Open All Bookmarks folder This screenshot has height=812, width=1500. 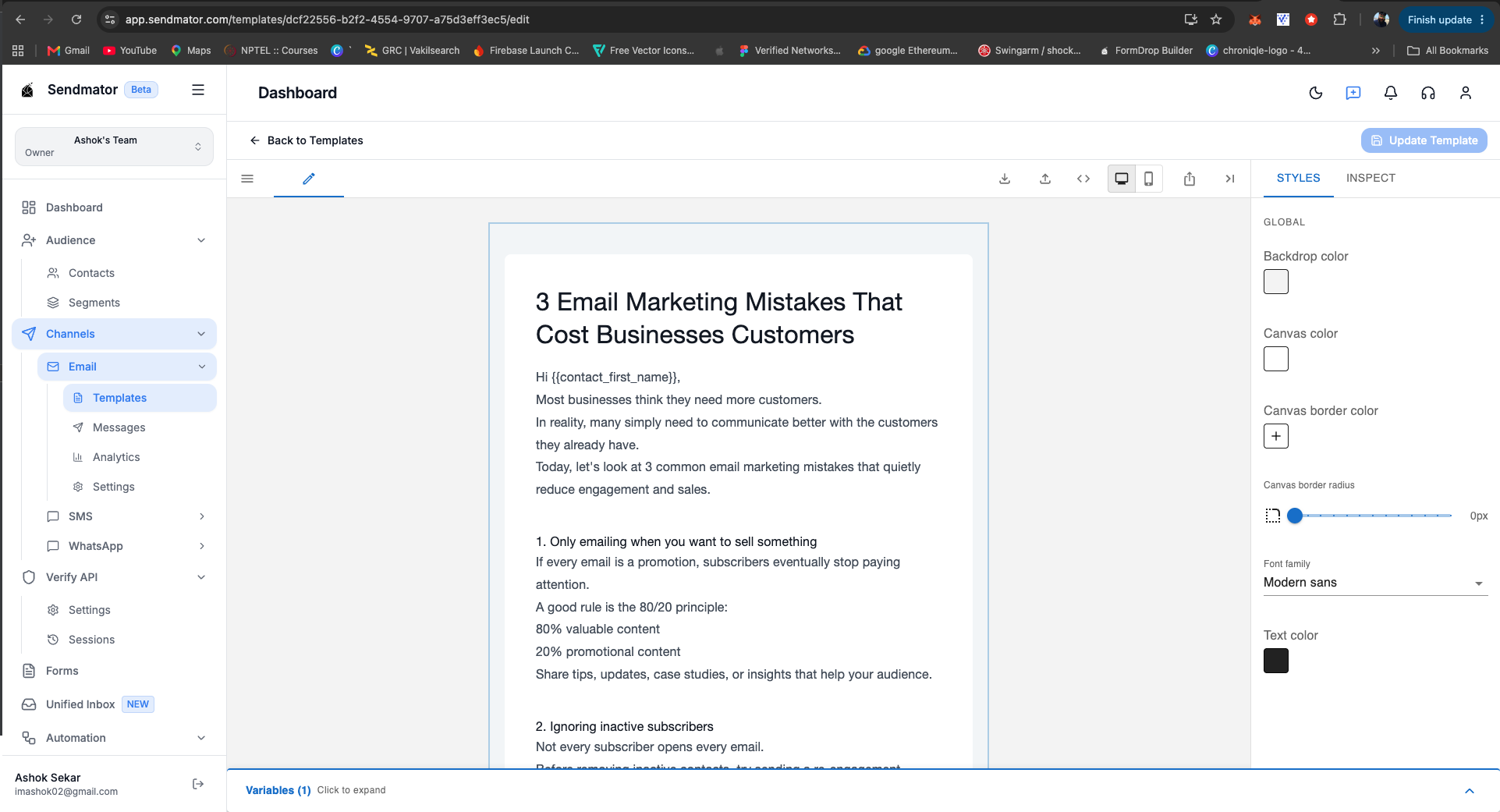pyautogui.click(x=1448, y=51)
